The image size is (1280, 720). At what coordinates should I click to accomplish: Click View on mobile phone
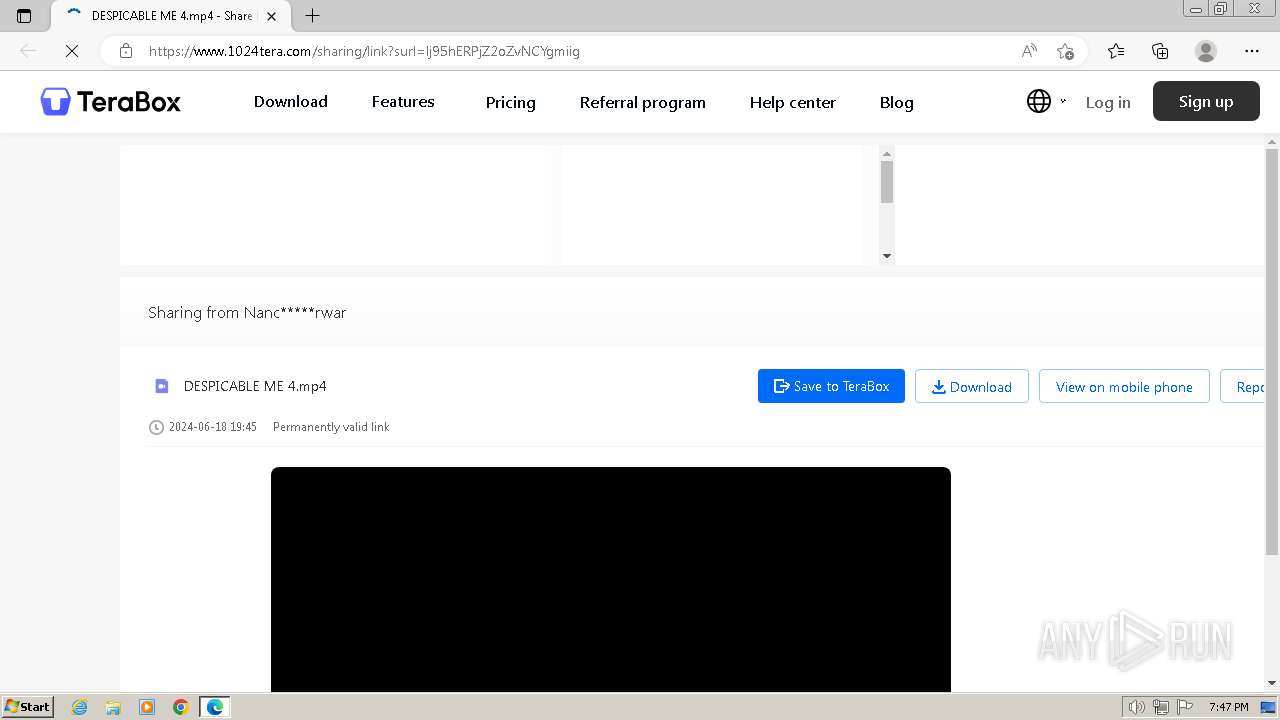click(1124, 386)
